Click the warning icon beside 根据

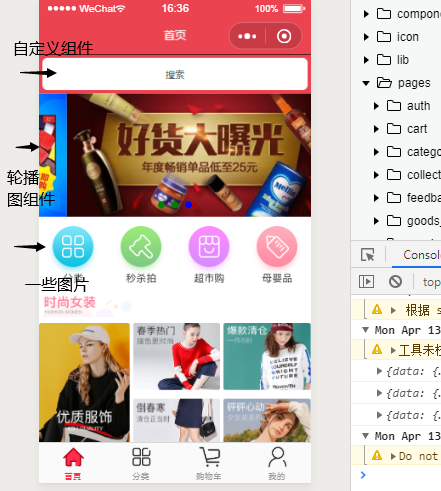click(377, 309)
